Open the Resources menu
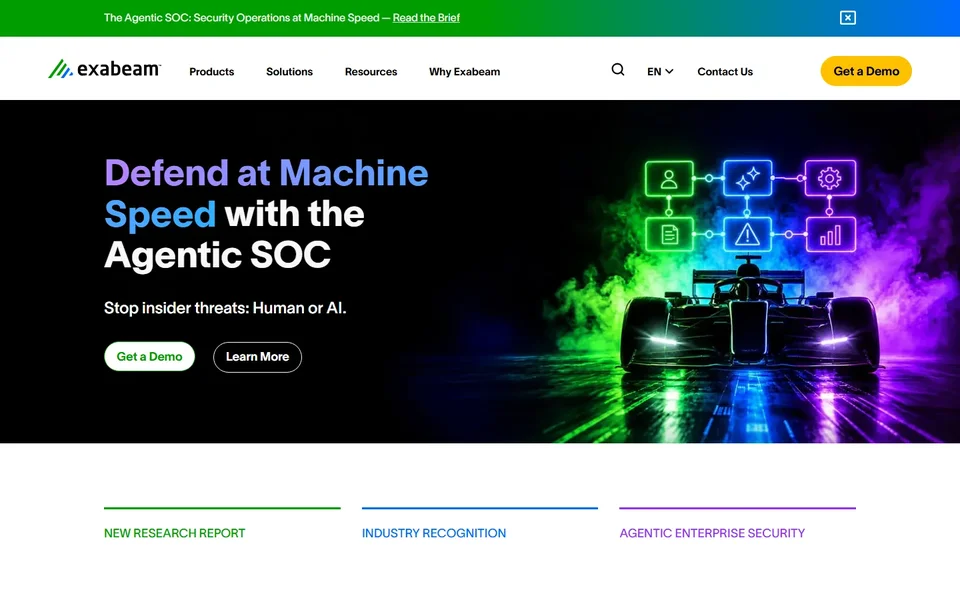Screen dimensions: 960x600 click(370, 72)
